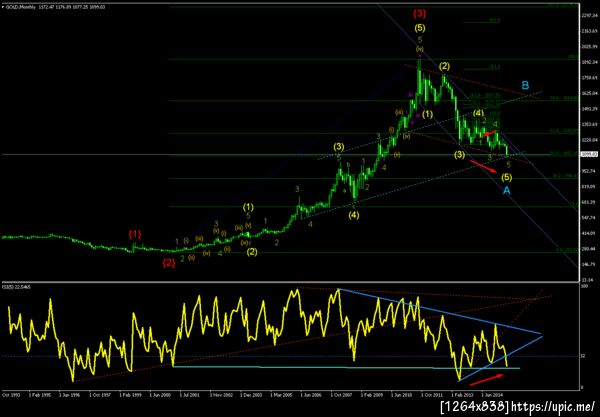Click the 1 Nov 2002 date label

click(x=220, y=394)
